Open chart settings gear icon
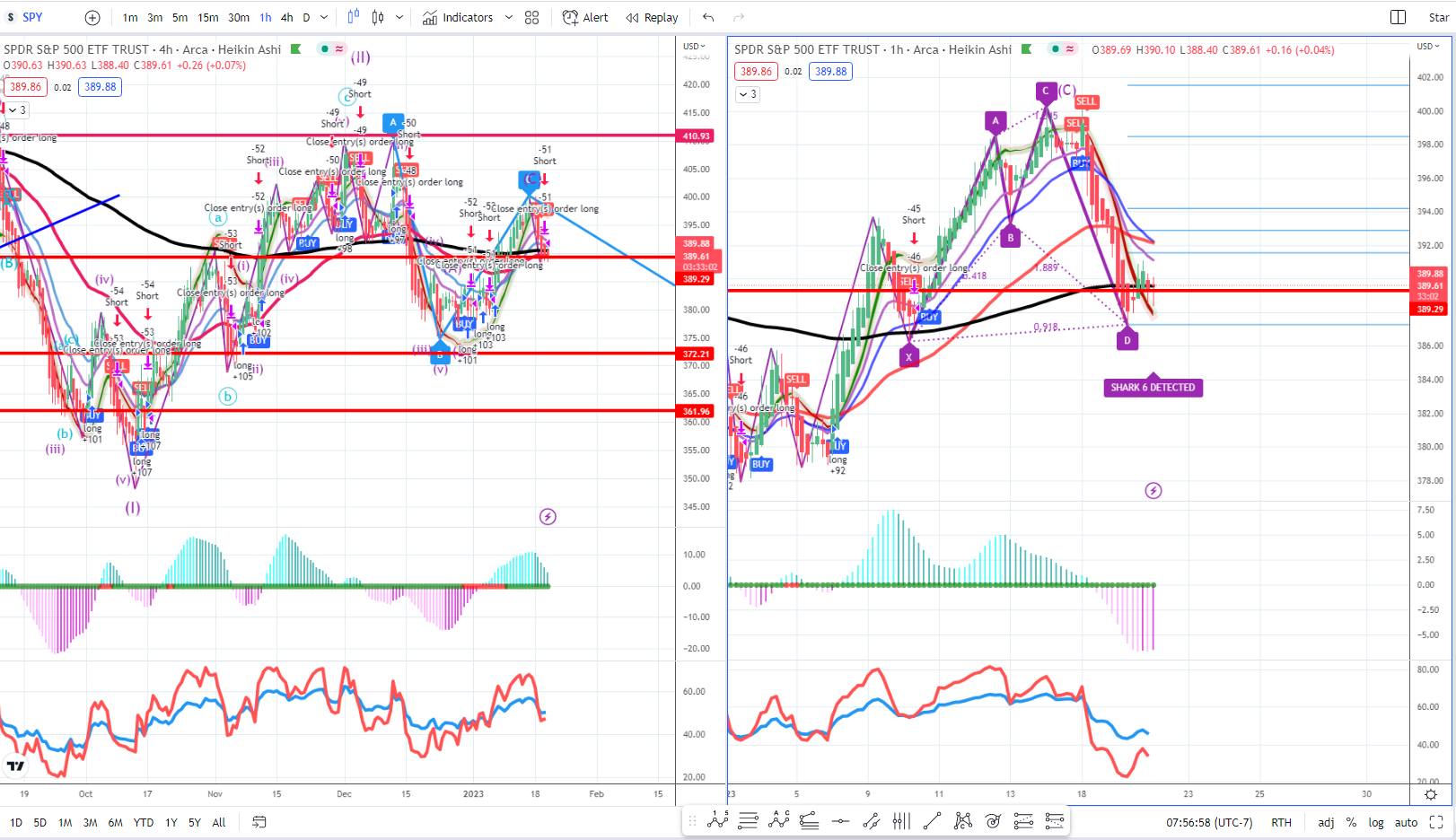This screenshot has width=1456, height=840. 1431,794
